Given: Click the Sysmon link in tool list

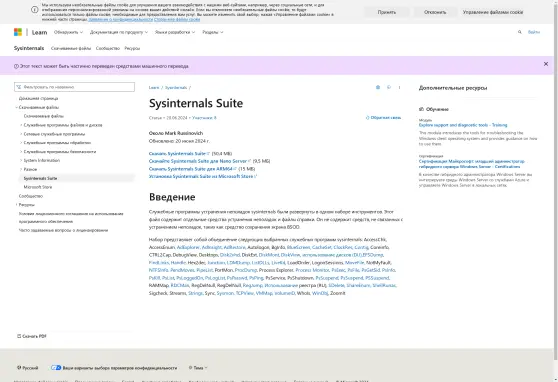Looking at the screenshot, I should pyautogui.click(x=225, y=293).
